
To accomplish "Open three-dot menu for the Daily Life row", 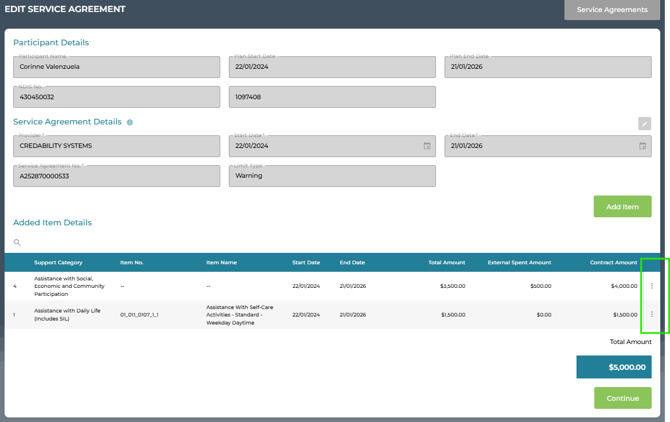I will 652,314.
